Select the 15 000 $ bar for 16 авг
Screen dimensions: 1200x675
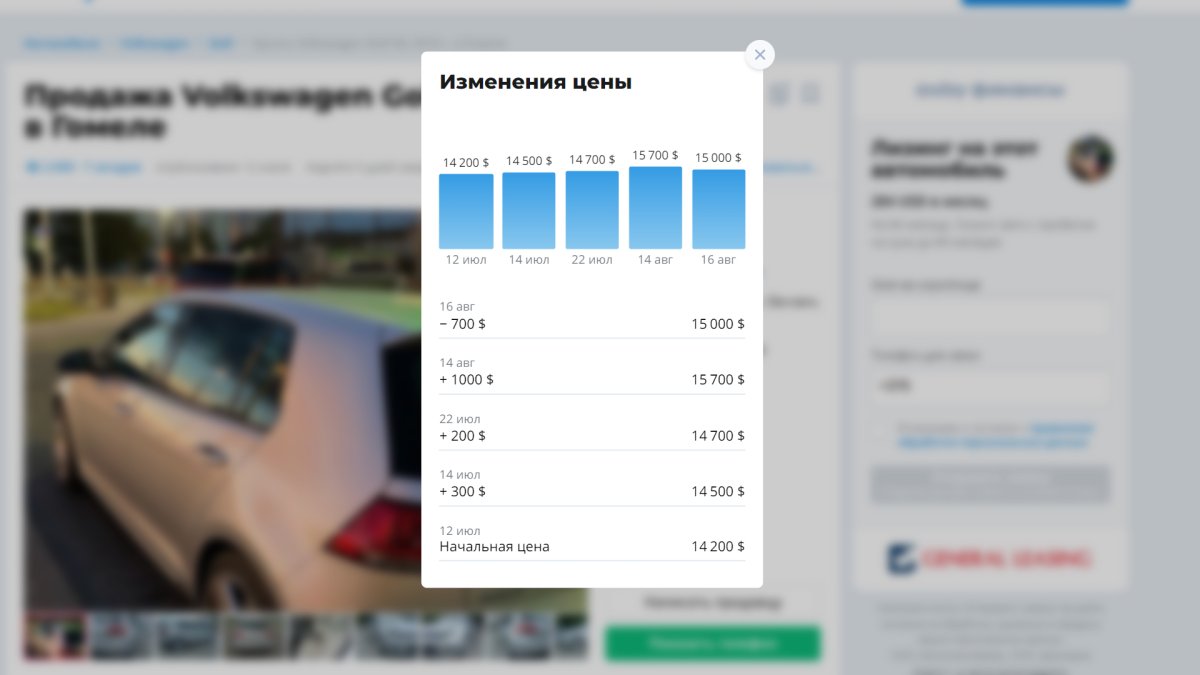[719, 209]
